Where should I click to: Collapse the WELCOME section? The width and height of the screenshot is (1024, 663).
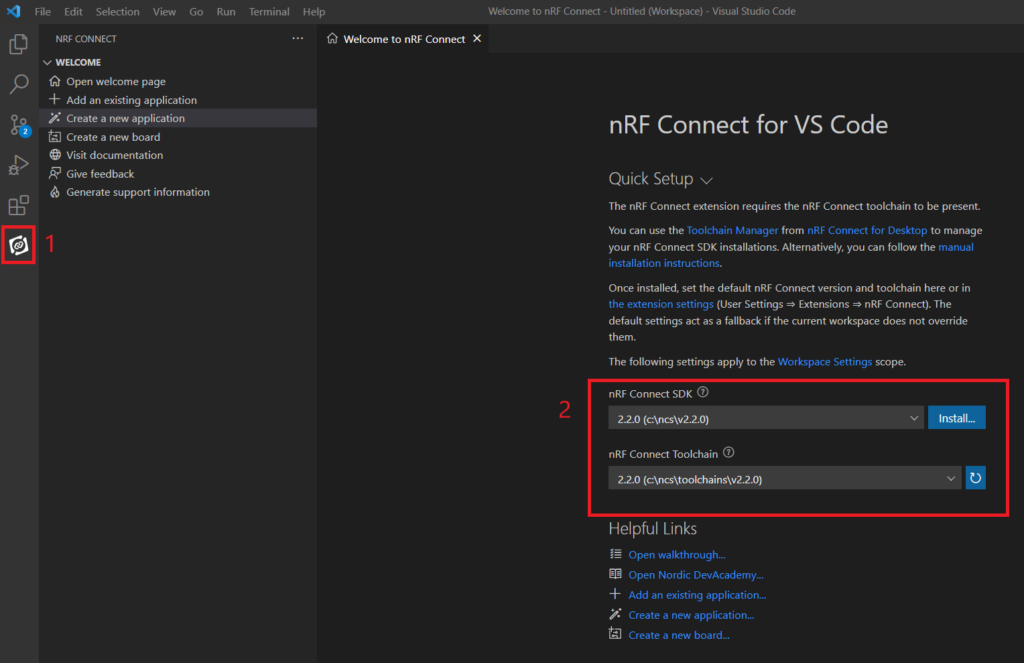[x=47, y=62]
